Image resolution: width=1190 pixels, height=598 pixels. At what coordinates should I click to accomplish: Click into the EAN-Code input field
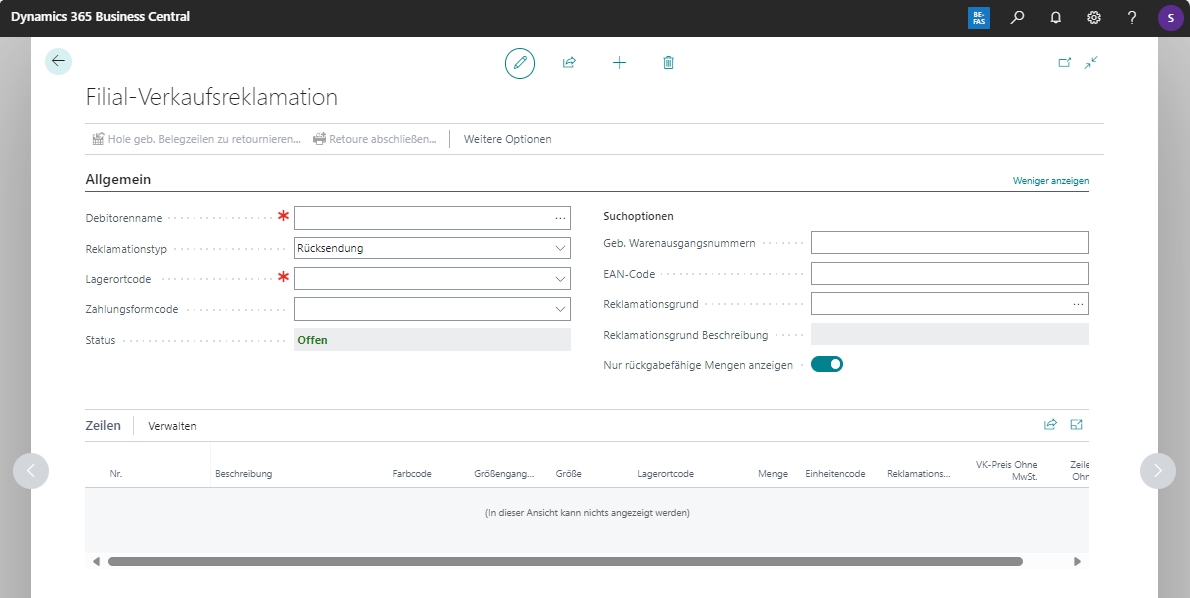tap(949, 274)
